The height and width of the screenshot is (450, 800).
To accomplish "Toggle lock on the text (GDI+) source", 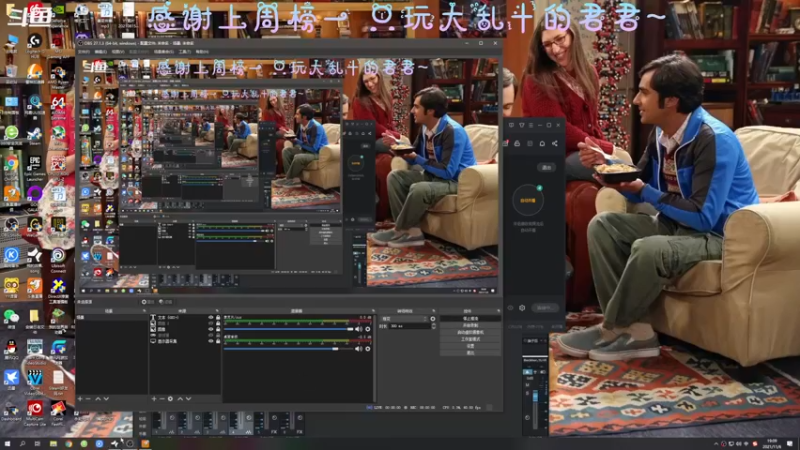I will pos(218,317).
